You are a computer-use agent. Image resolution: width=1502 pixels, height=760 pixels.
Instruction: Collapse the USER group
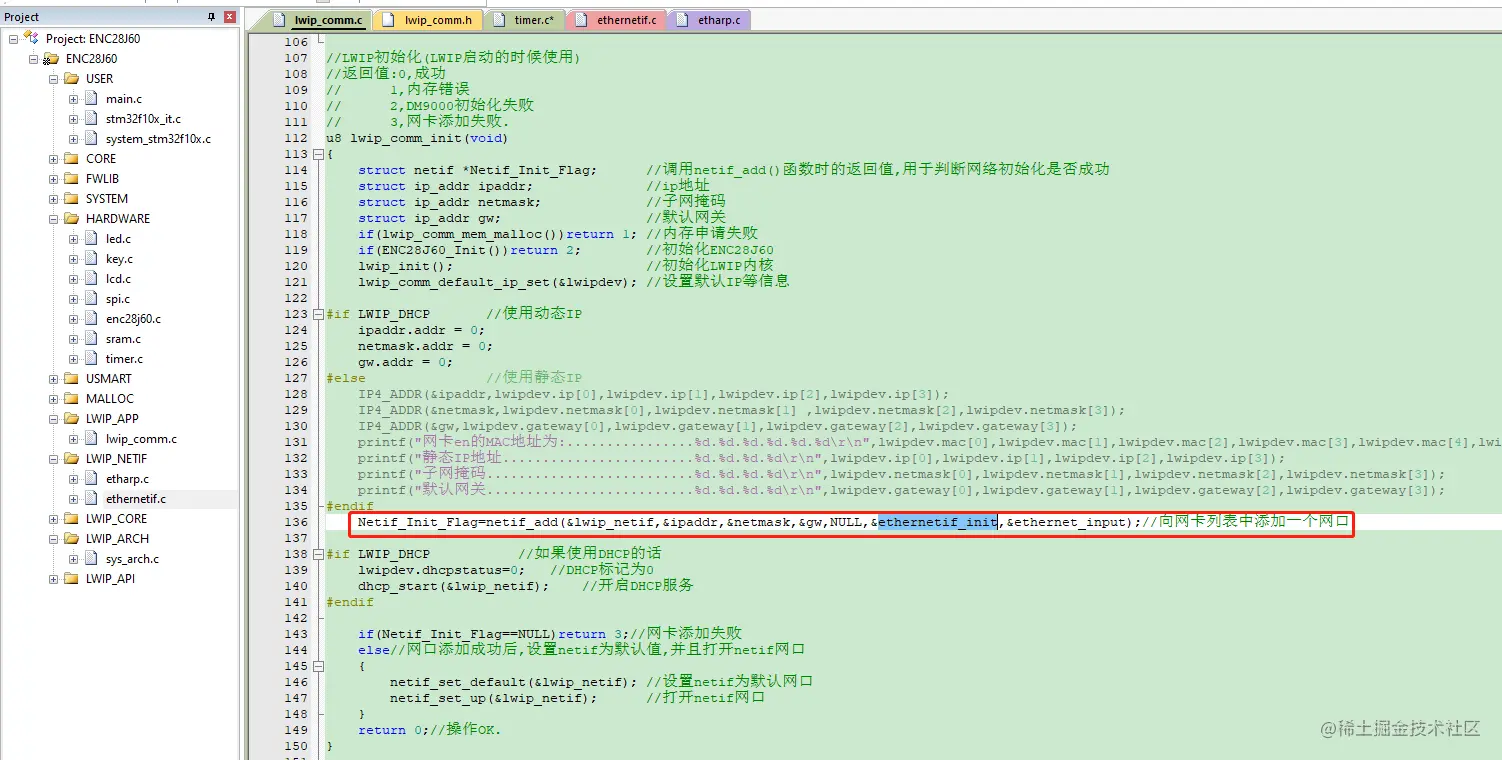click(53, 79)
